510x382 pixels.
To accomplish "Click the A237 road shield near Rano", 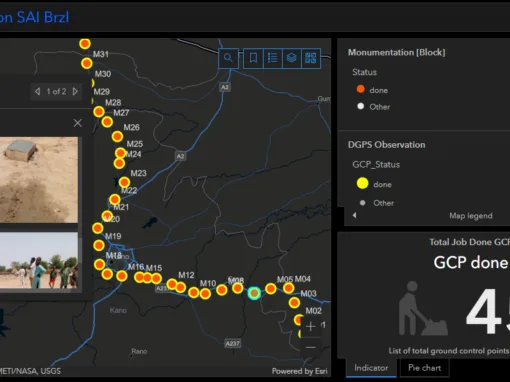I will [232, 343].
